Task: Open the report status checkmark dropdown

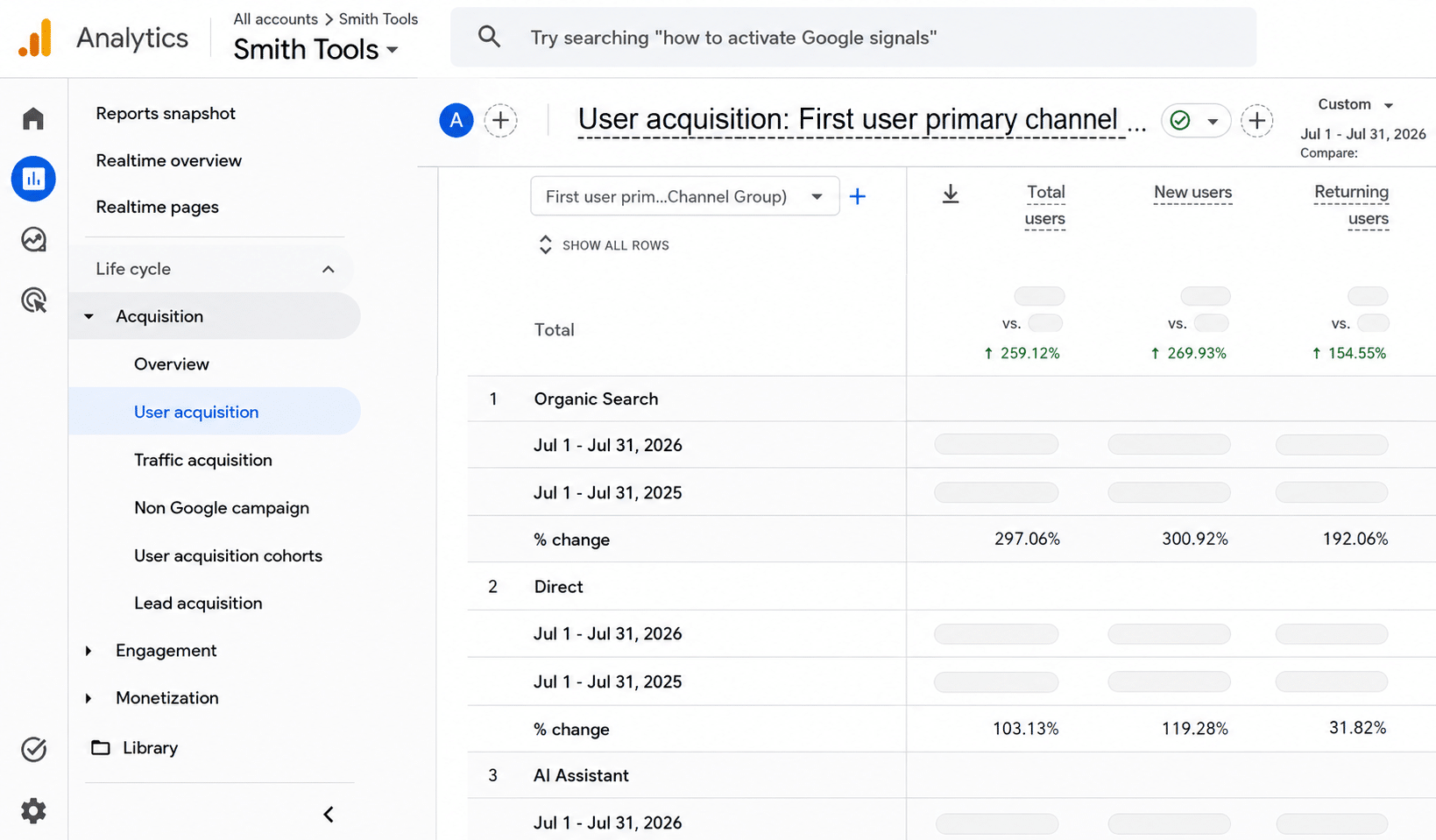Action: tap(1196, 121)
